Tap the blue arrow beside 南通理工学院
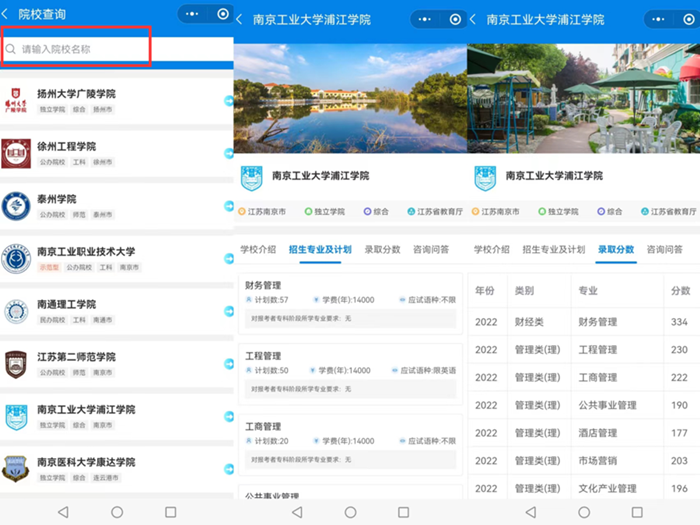 point(229,311)
